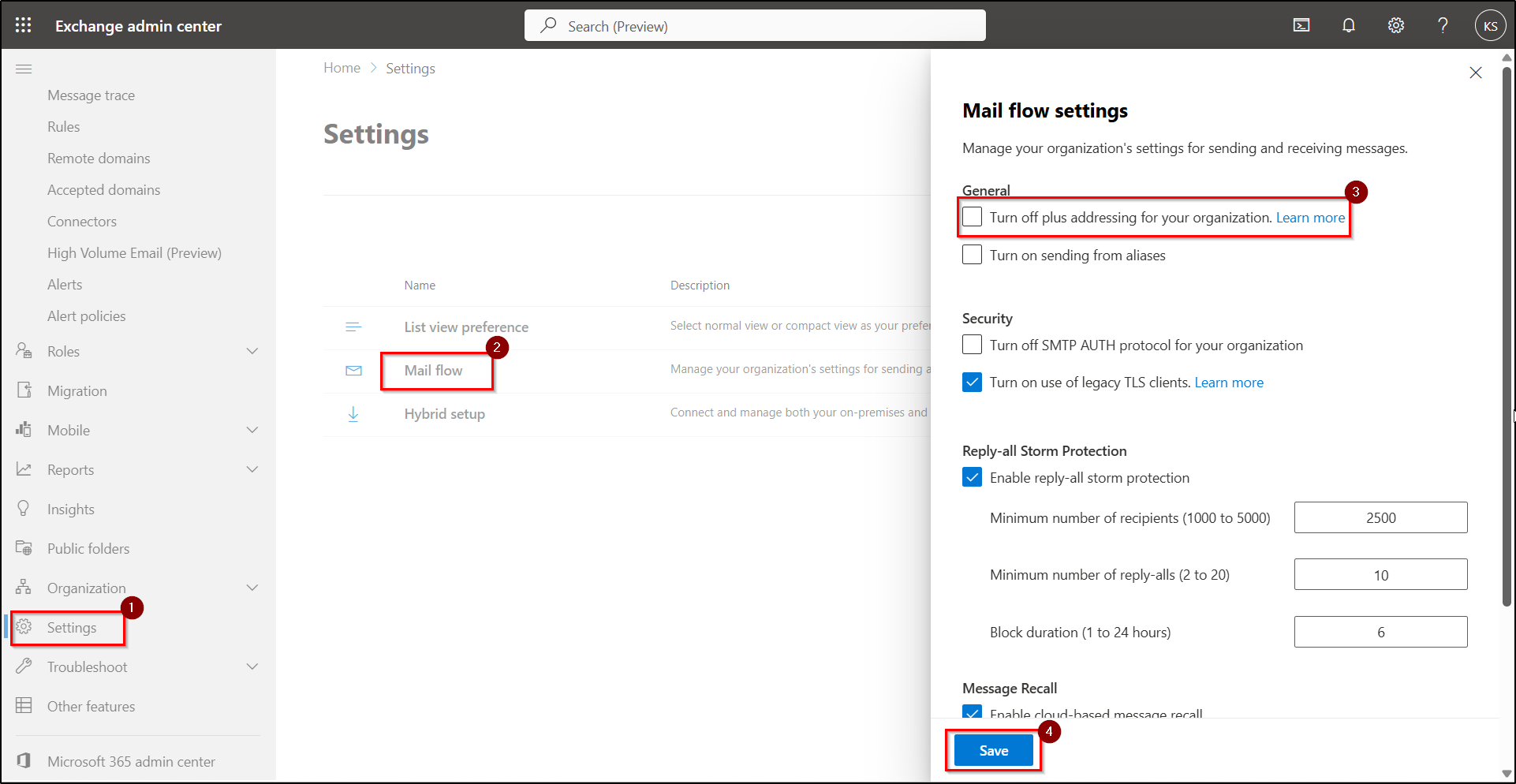Click the List view preference row icon
1516x784 pixels.
(x=353, y=327)
